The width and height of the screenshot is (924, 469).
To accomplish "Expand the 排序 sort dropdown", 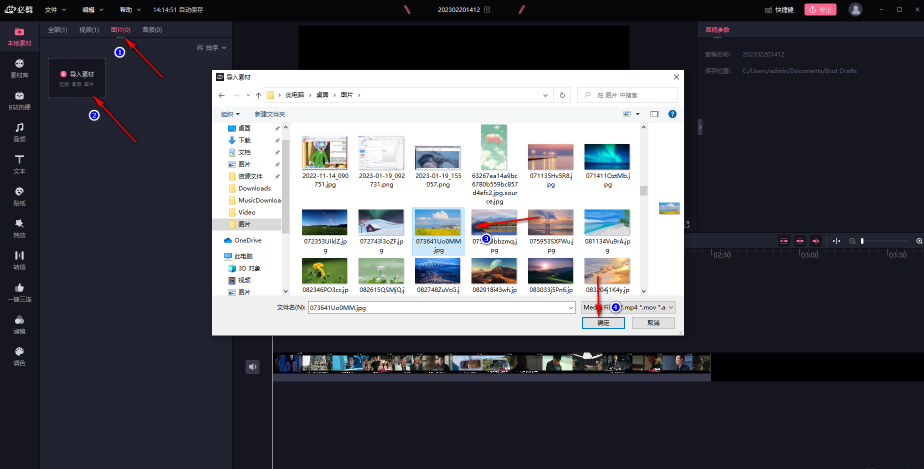I will point(213,48).
